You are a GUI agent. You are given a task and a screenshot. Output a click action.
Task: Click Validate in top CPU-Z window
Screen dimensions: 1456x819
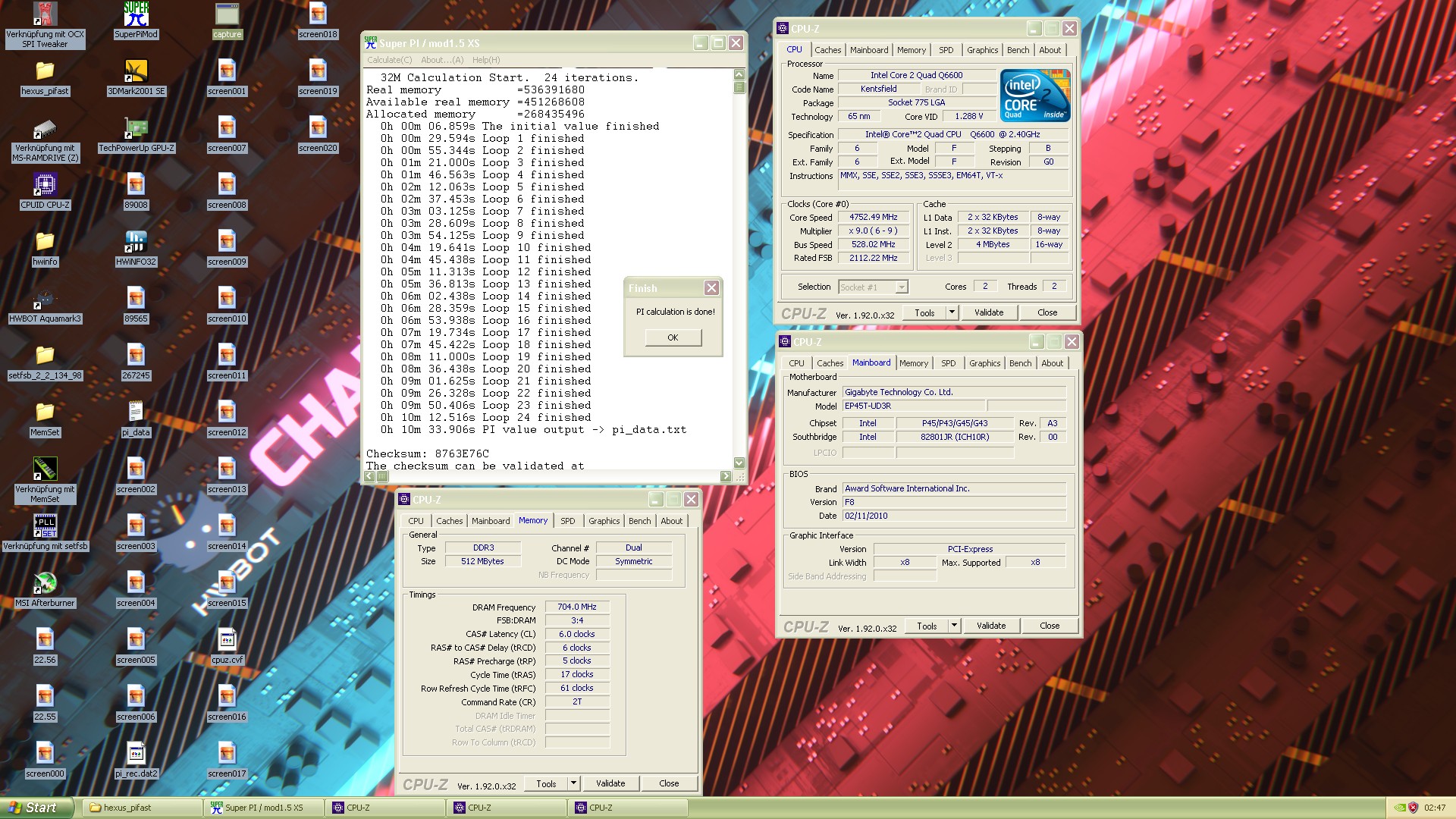point(988,312)
